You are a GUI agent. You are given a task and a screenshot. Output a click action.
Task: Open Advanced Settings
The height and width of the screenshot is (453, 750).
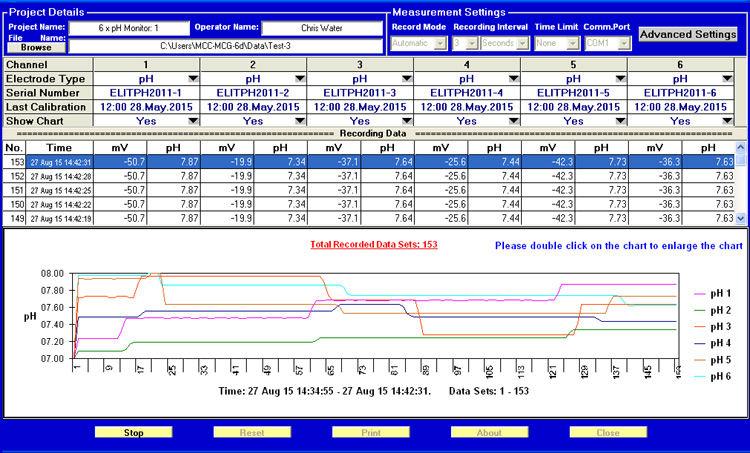coord(688,34)
